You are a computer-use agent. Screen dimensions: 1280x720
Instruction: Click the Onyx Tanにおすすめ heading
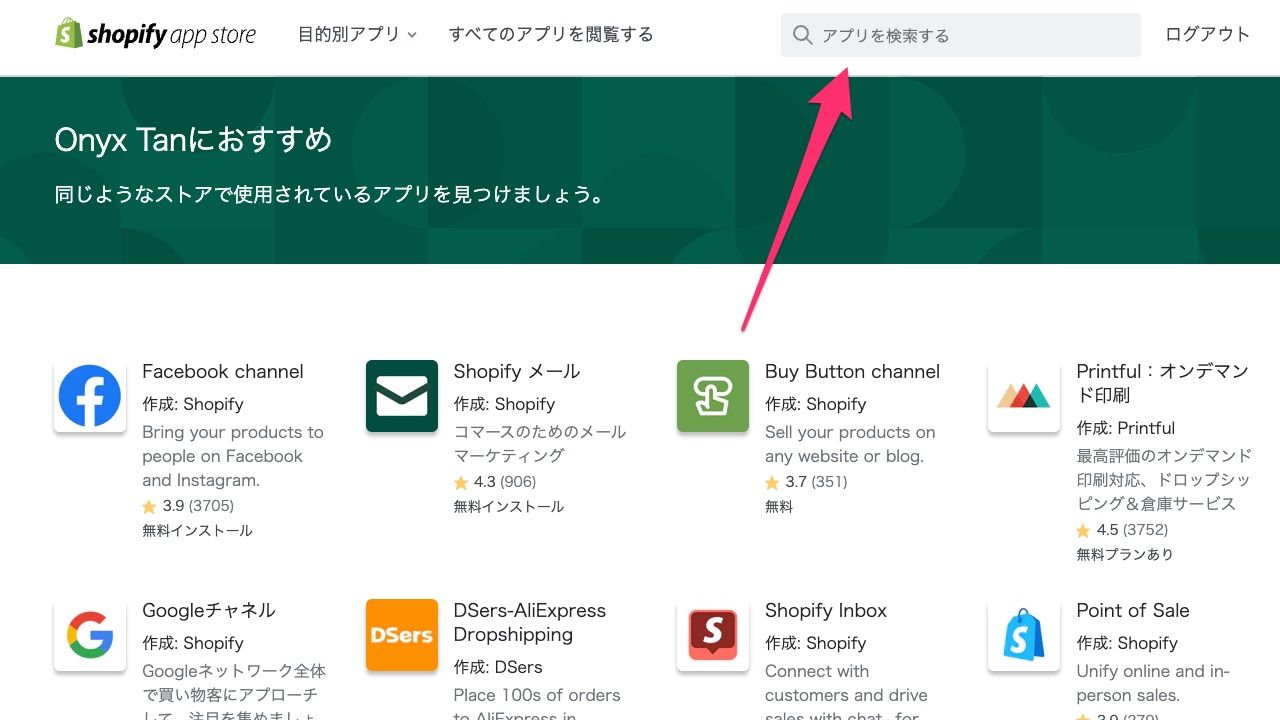(x=193, y=139)
